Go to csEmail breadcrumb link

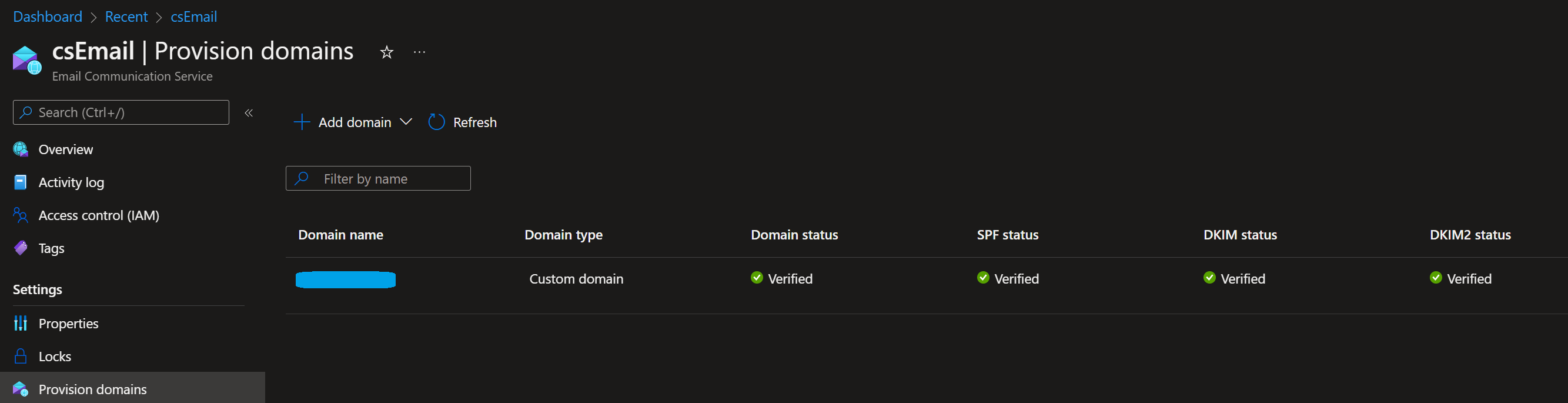click(193, 16)
